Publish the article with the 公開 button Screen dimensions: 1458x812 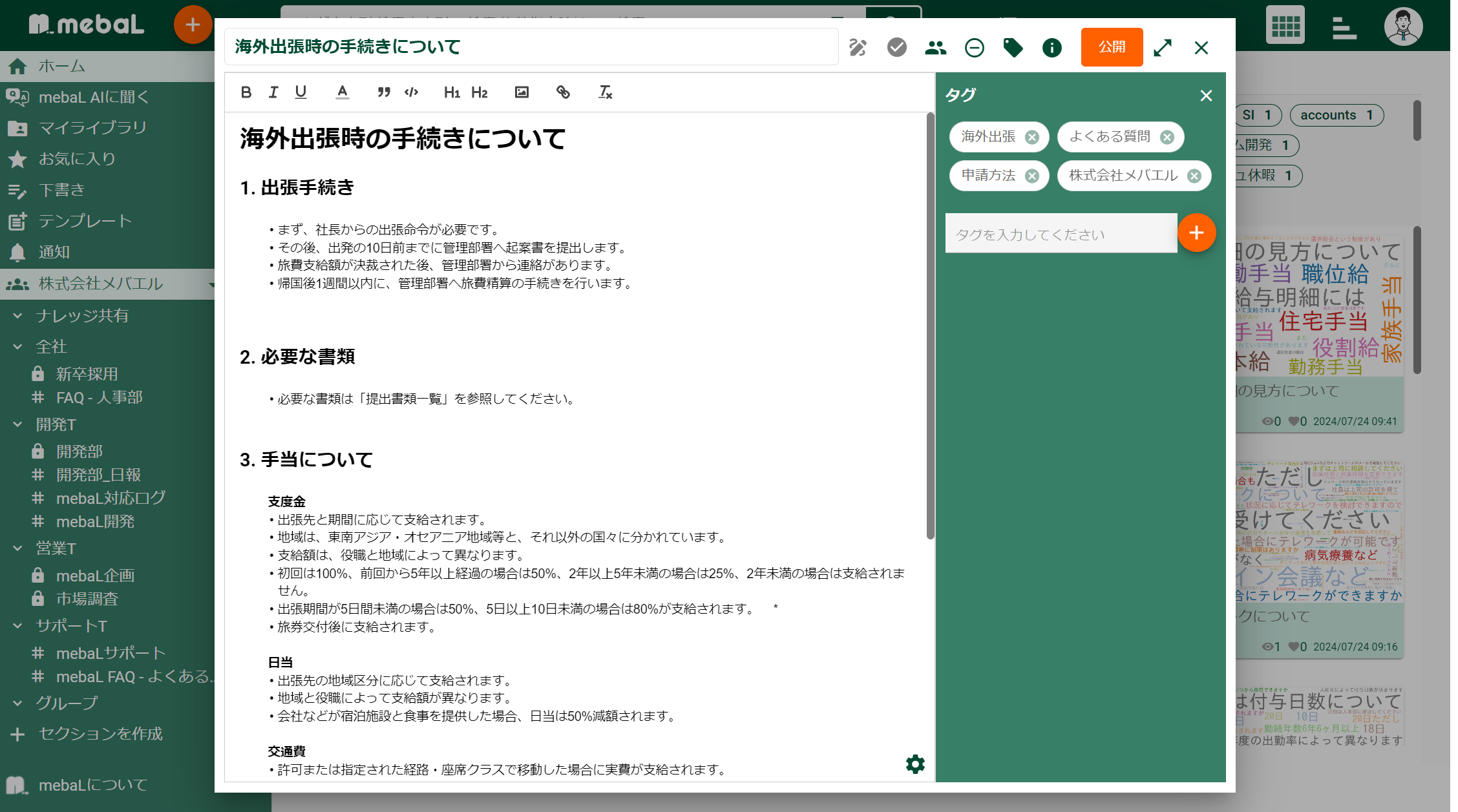(x=1111, y=47)
